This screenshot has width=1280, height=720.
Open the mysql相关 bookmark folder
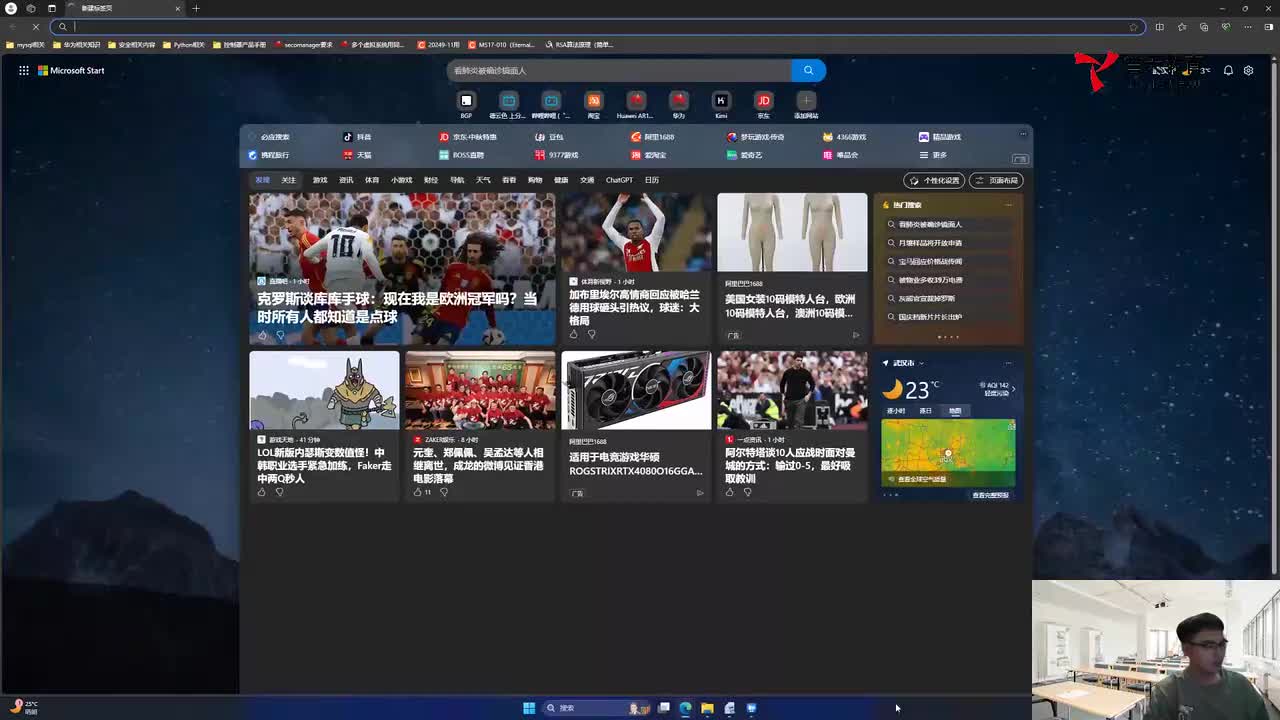[x=26, y=45]
